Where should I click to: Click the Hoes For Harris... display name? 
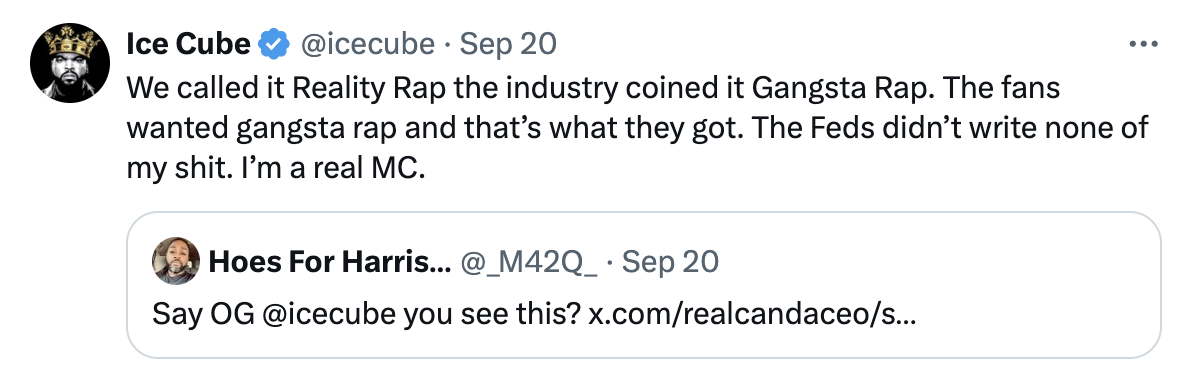click(329, 262)
